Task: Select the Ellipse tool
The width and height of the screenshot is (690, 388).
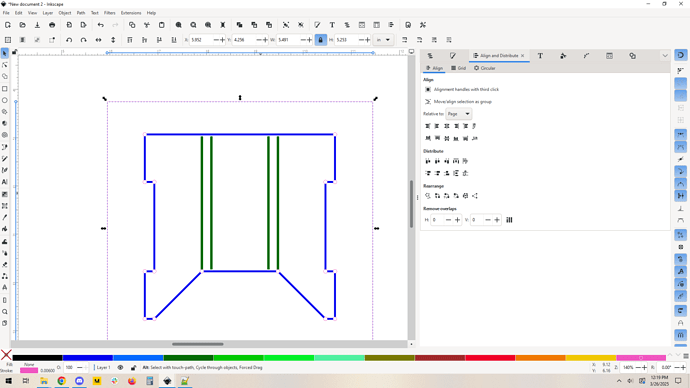Action: tap(5, 100)
